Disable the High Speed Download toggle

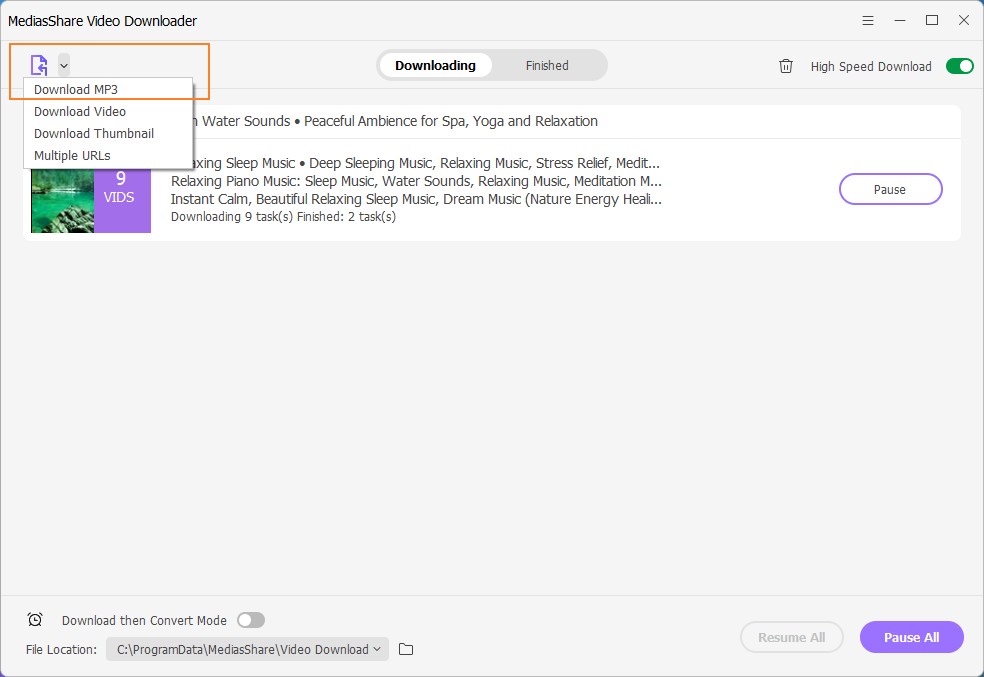959,66
